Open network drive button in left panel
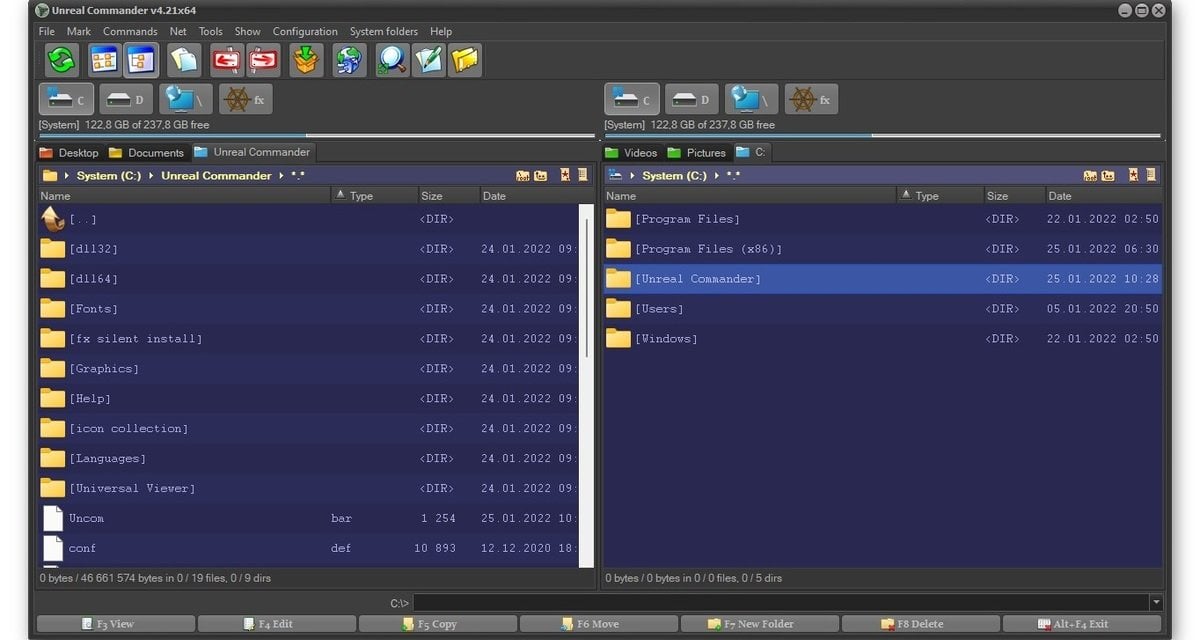 [186, 99]
